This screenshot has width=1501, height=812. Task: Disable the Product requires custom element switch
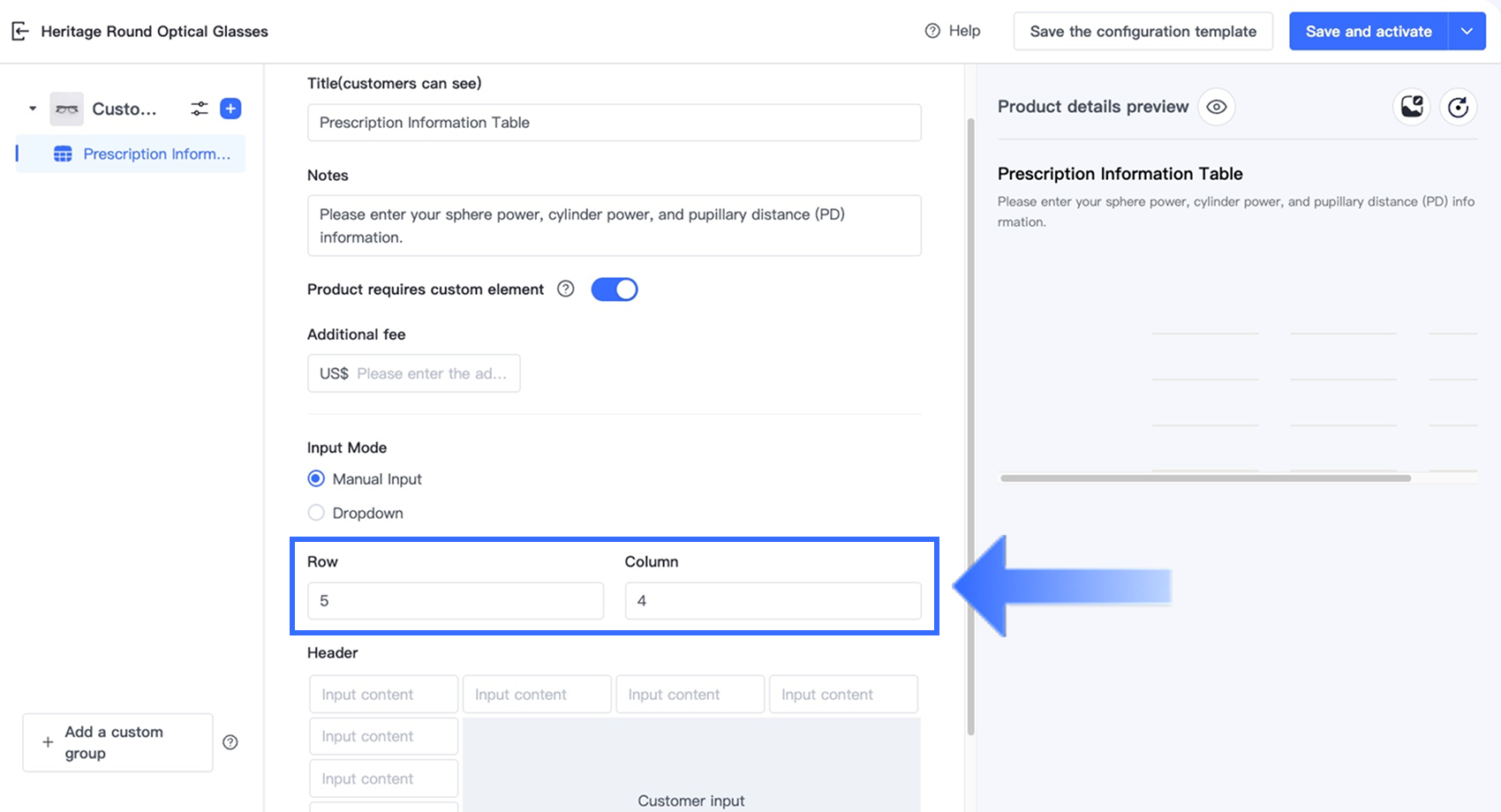(x=615, y=289)
